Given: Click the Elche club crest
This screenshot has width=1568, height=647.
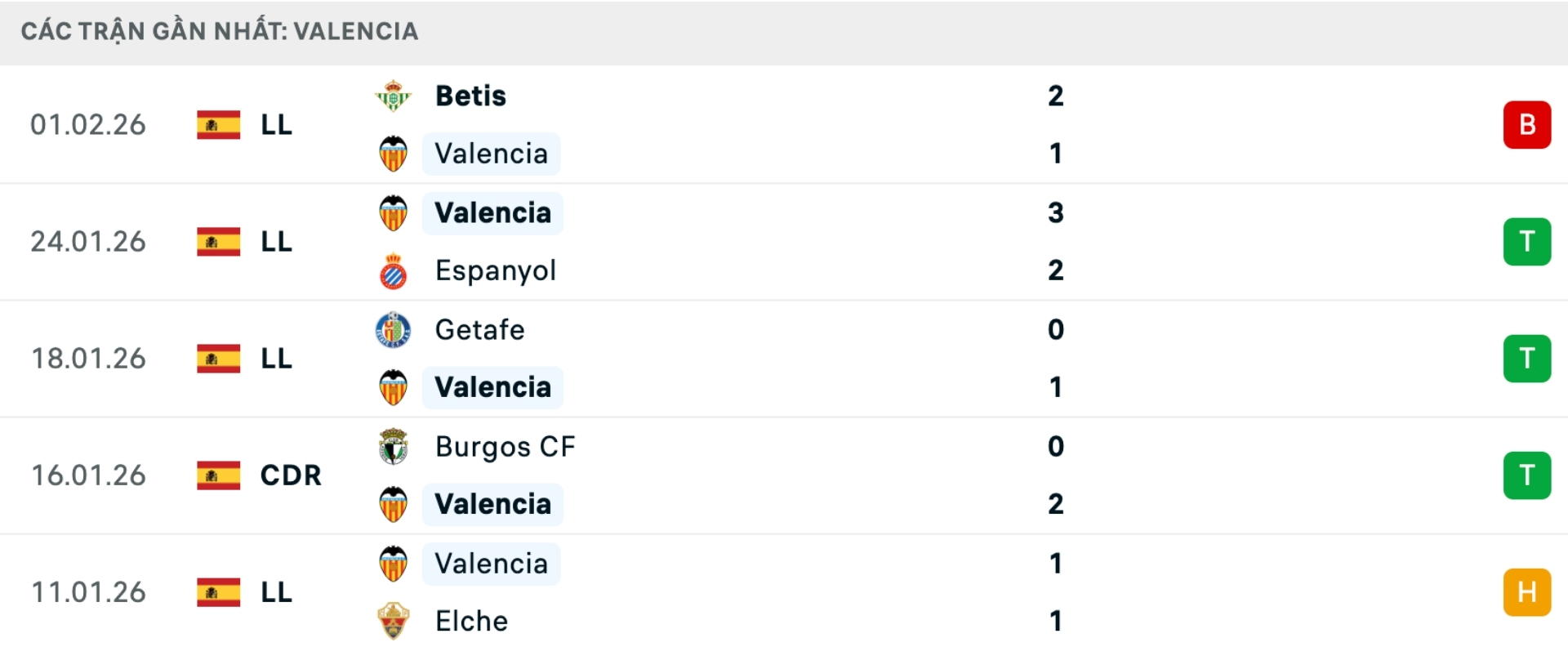Looking at the screenshot, I should [x=394, y=621].
